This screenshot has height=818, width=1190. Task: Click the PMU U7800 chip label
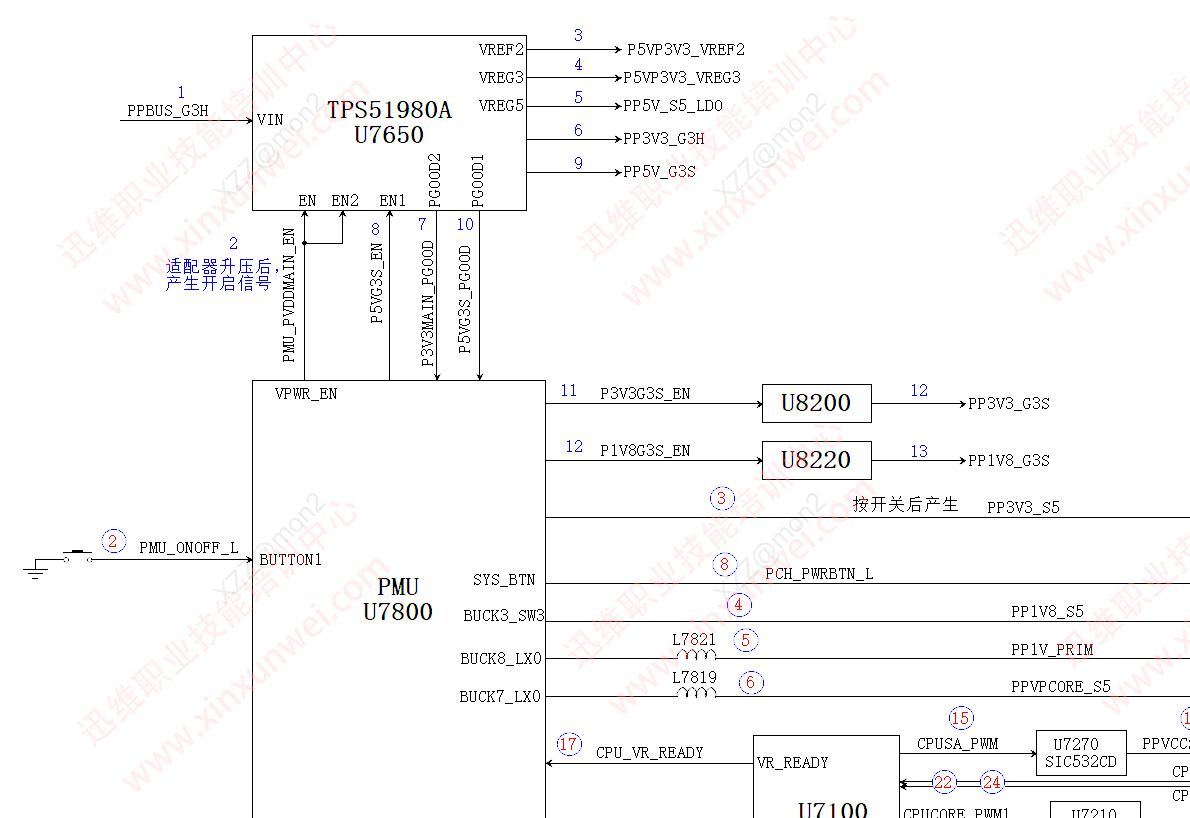pos(398,599)
